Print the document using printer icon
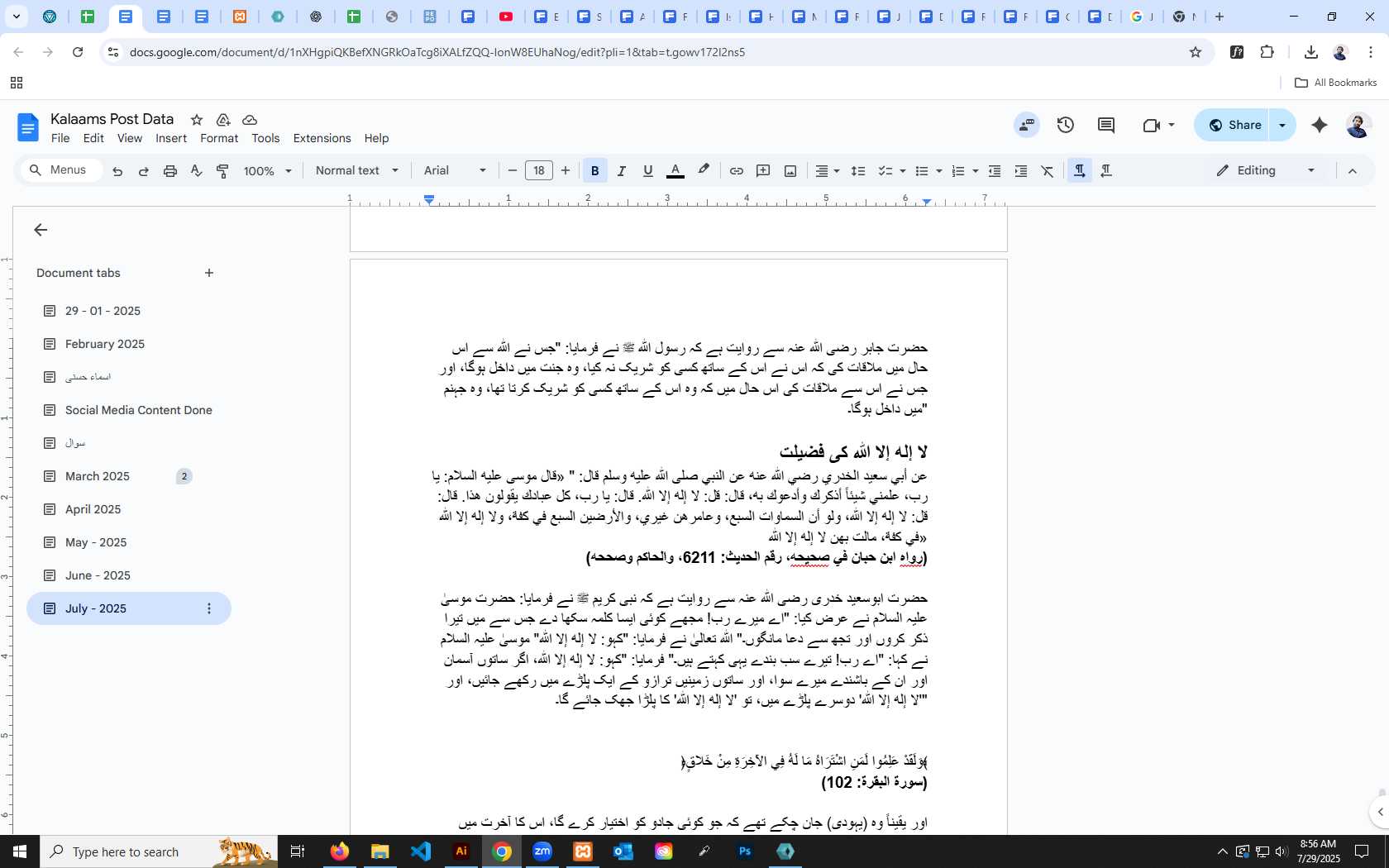This screenshot has height=868, width=1389. 170,171
